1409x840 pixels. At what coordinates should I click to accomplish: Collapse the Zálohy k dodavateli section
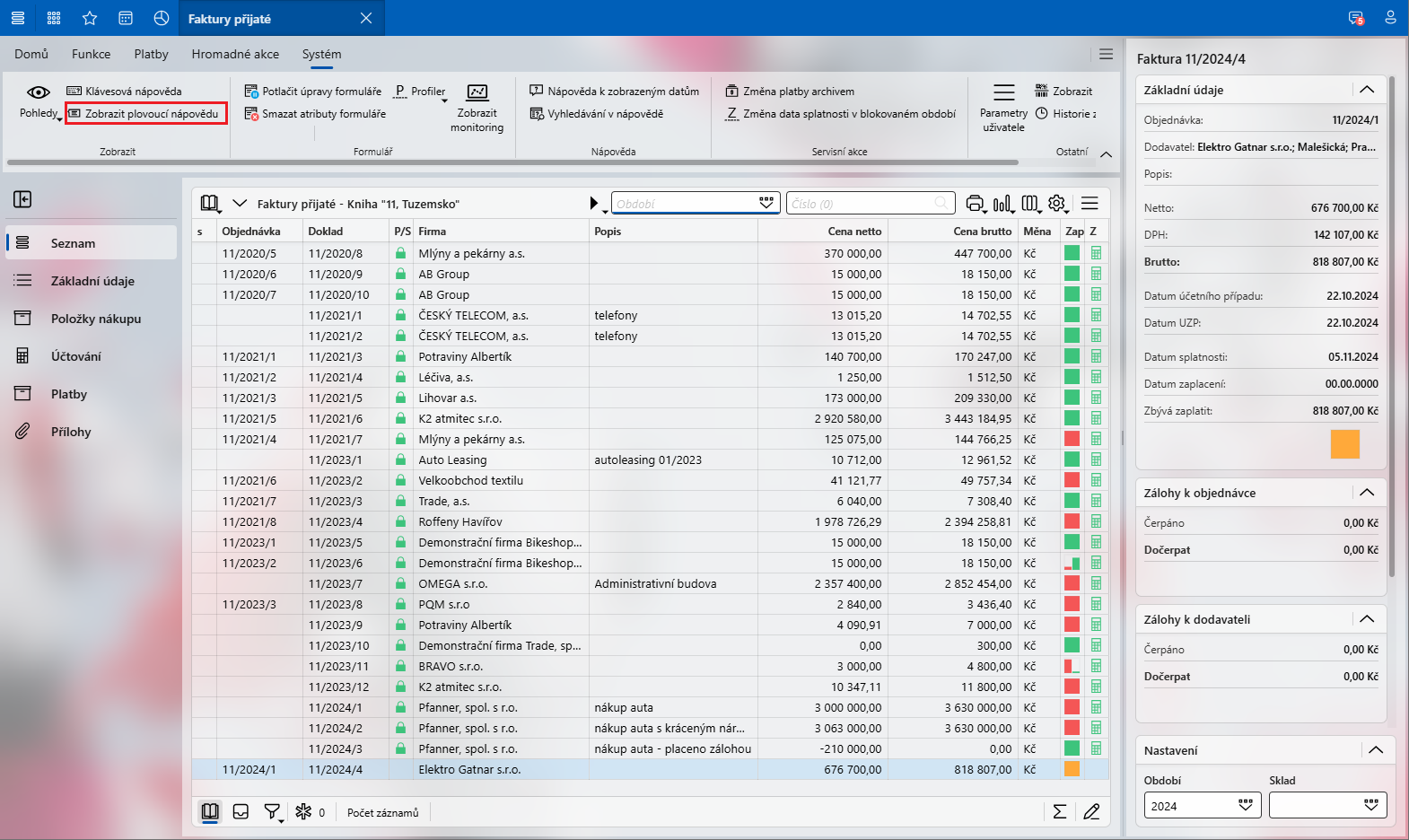pos(1367,619)
